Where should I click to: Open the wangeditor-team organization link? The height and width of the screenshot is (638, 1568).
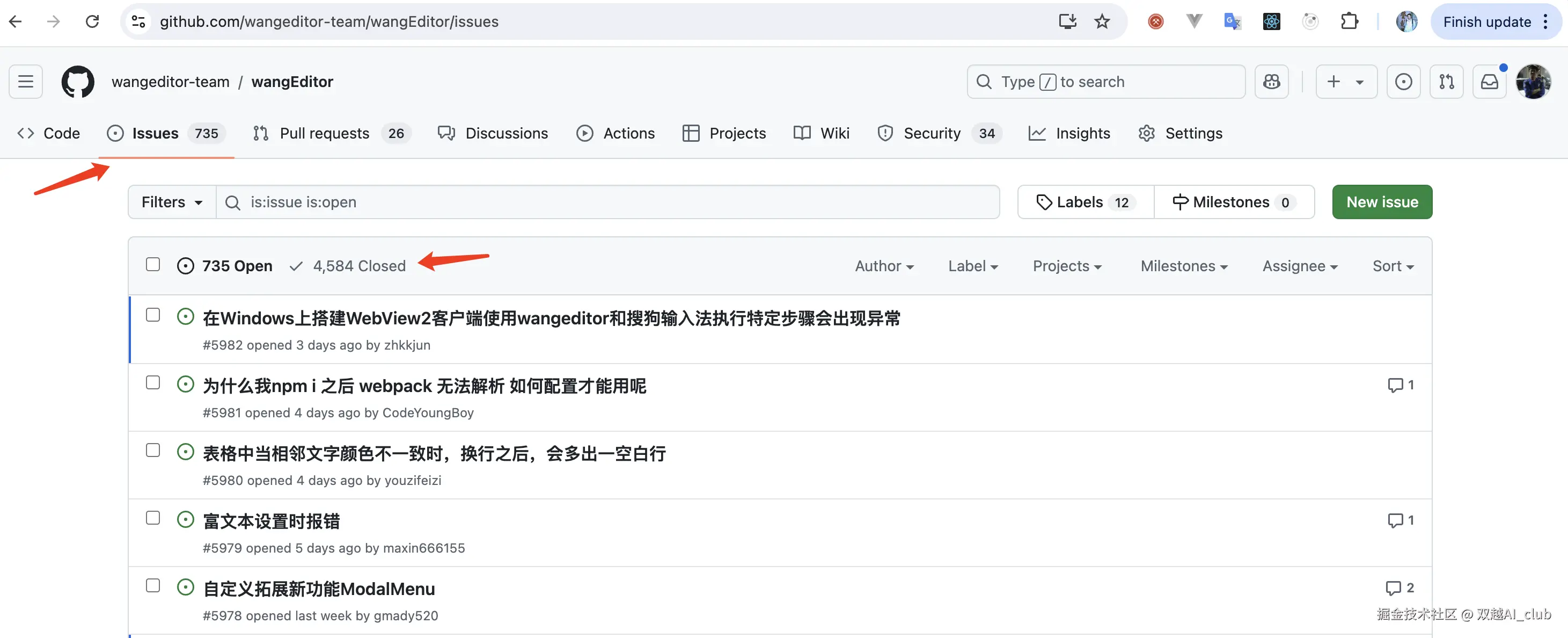coord(171,82)
